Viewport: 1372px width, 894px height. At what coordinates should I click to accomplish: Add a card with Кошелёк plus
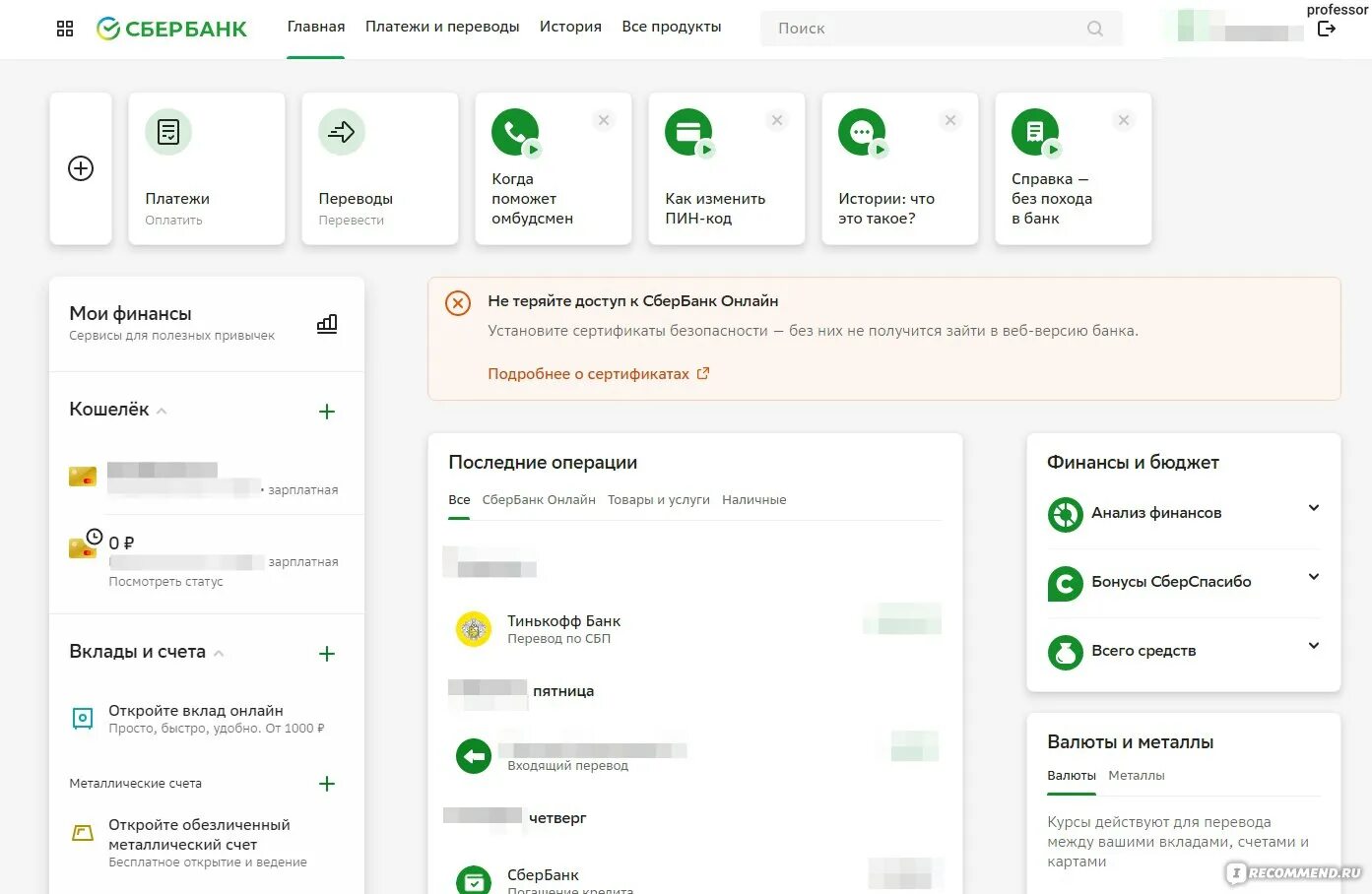pyautogui.click(x=327, y=412)
